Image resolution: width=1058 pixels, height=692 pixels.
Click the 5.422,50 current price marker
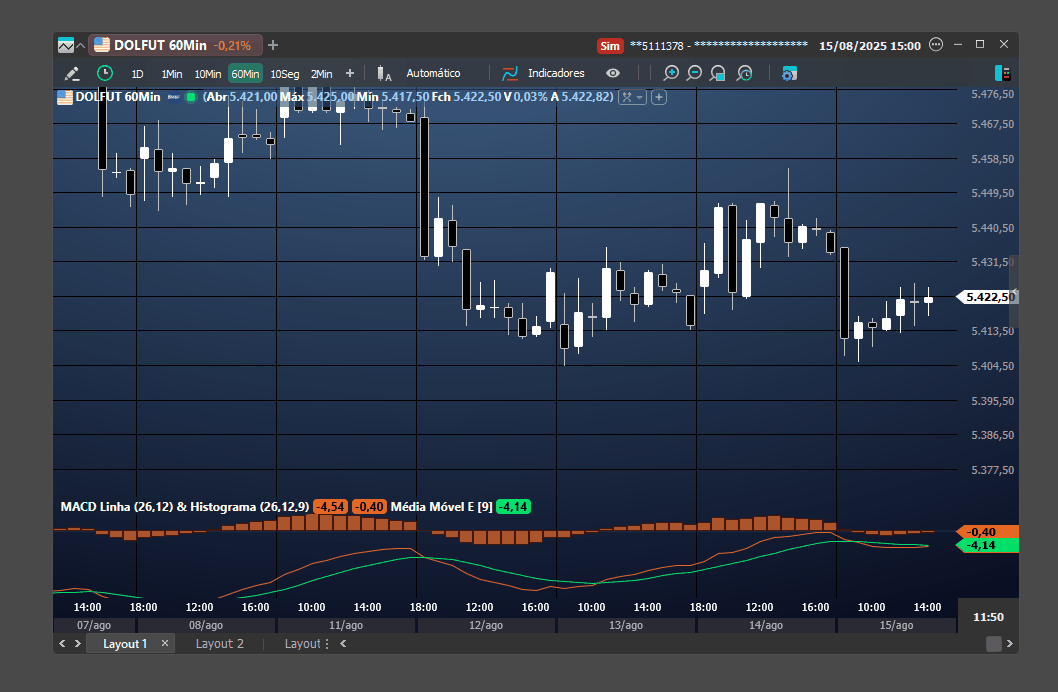click(x=988, y=297)
